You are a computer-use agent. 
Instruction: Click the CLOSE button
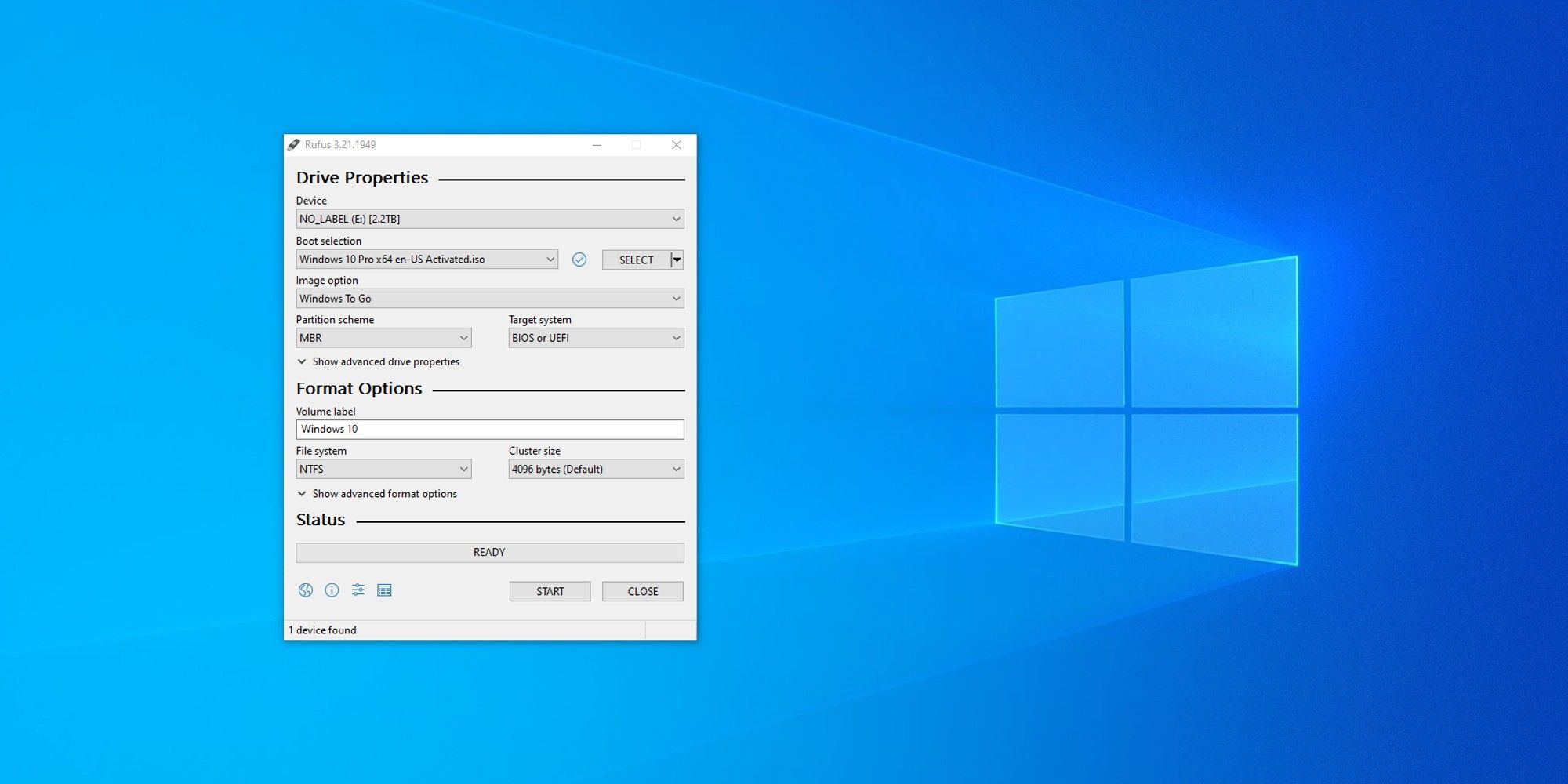(x=643, y=591)
